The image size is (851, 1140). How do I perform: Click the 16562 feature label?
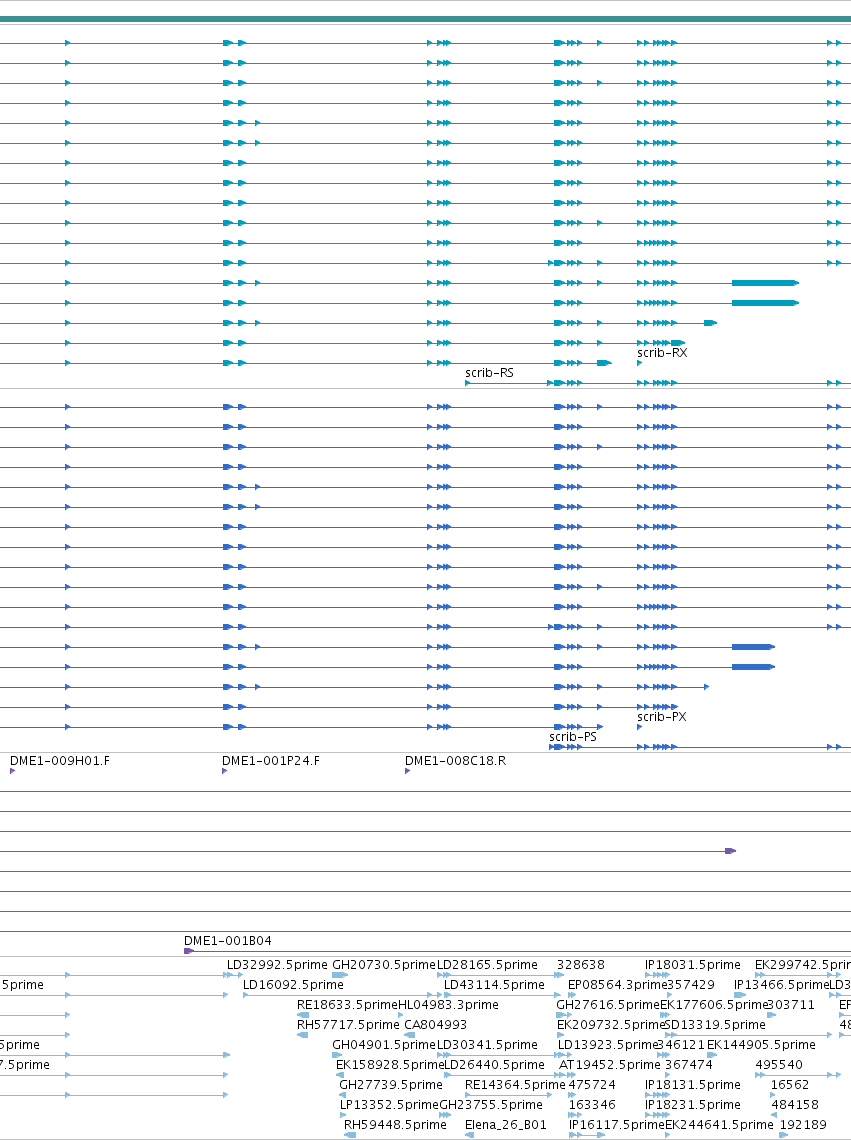790,1085
